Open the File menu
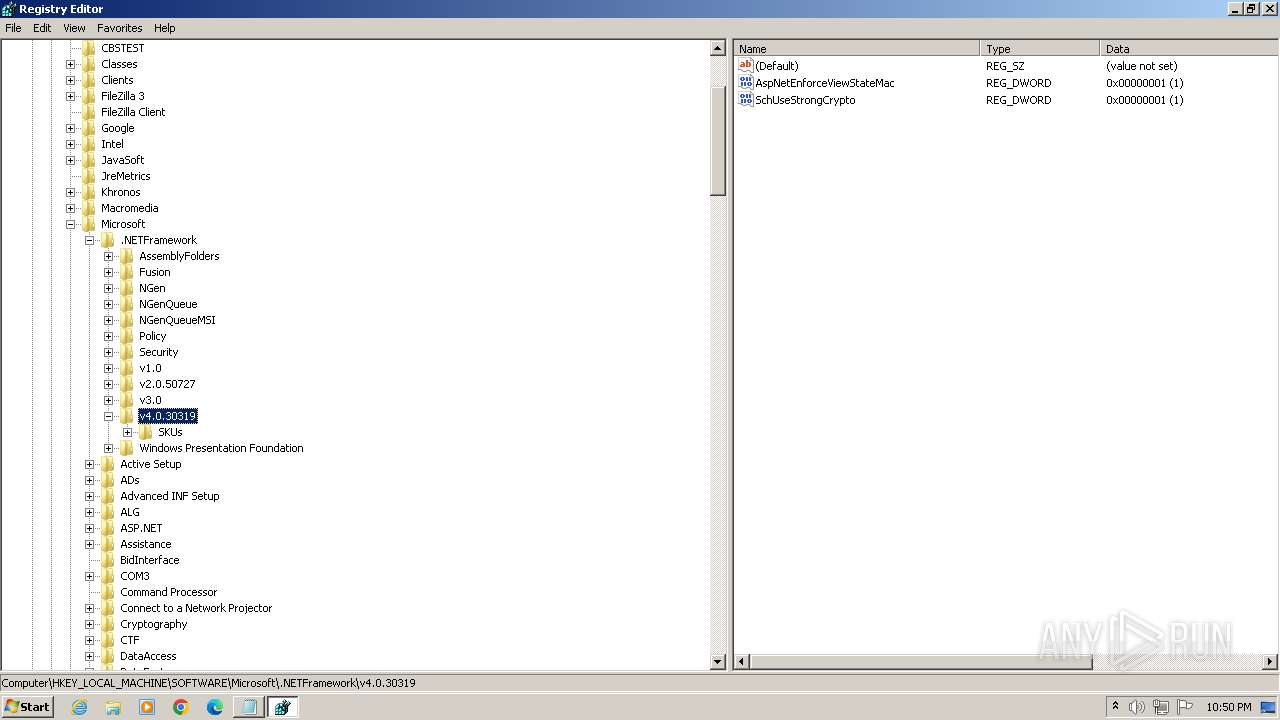Viewport: 1280px width, 720px height. [x=13, y=28]
